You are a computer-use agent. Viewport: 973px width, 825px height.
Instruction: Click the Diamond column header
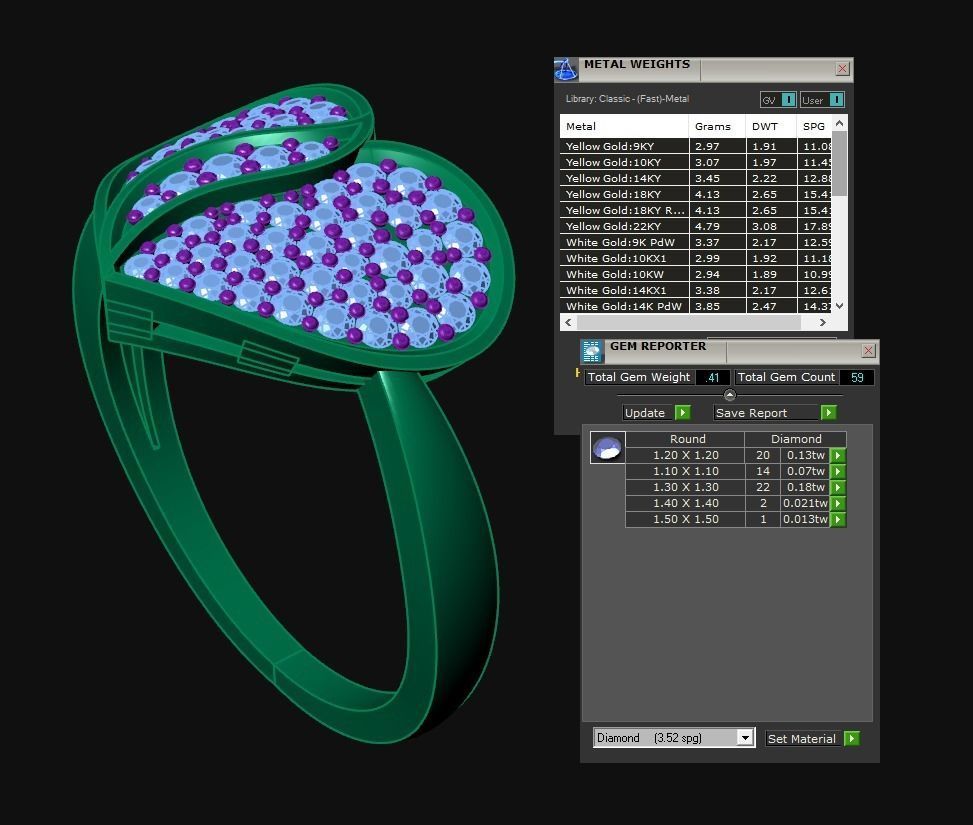[x=796, y=439]
